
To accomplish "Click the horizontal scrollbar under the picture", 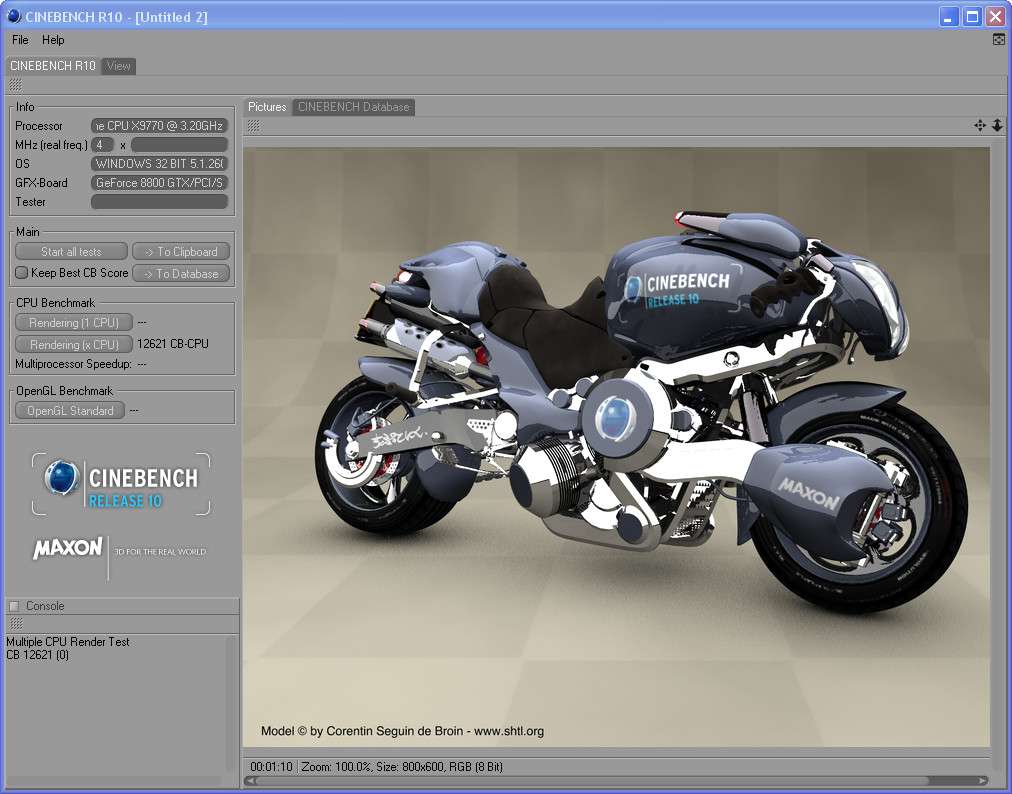I will click(616, 781).
